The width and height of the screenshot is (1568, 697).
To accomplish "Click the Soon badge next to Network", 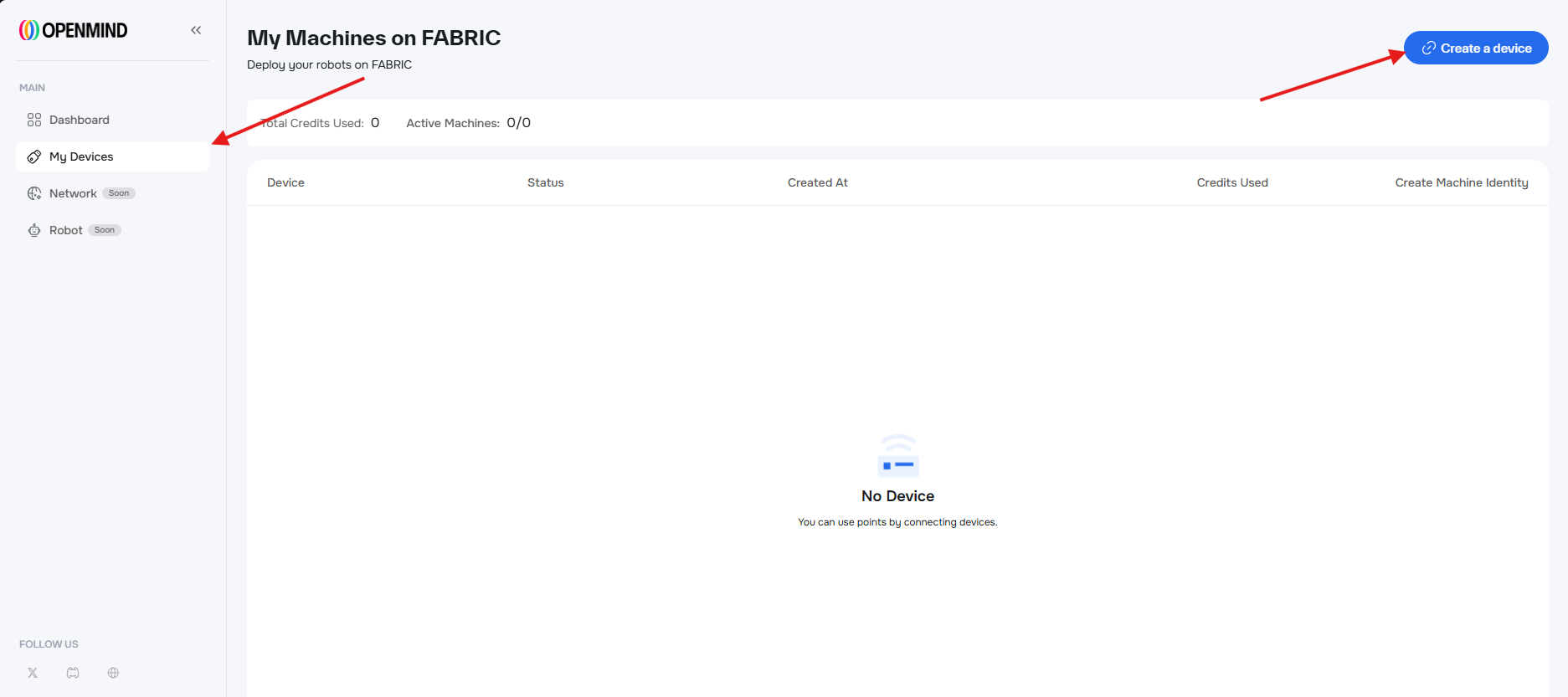I will pyautogui.click(x=119, y=193).
